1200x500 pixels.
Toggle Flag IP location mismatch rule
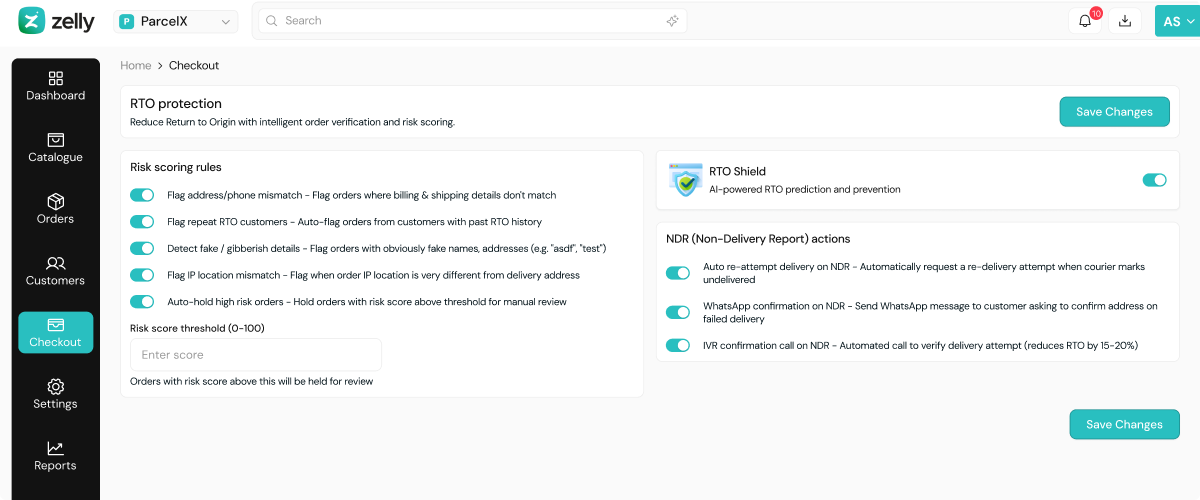[x=142, y=274]
